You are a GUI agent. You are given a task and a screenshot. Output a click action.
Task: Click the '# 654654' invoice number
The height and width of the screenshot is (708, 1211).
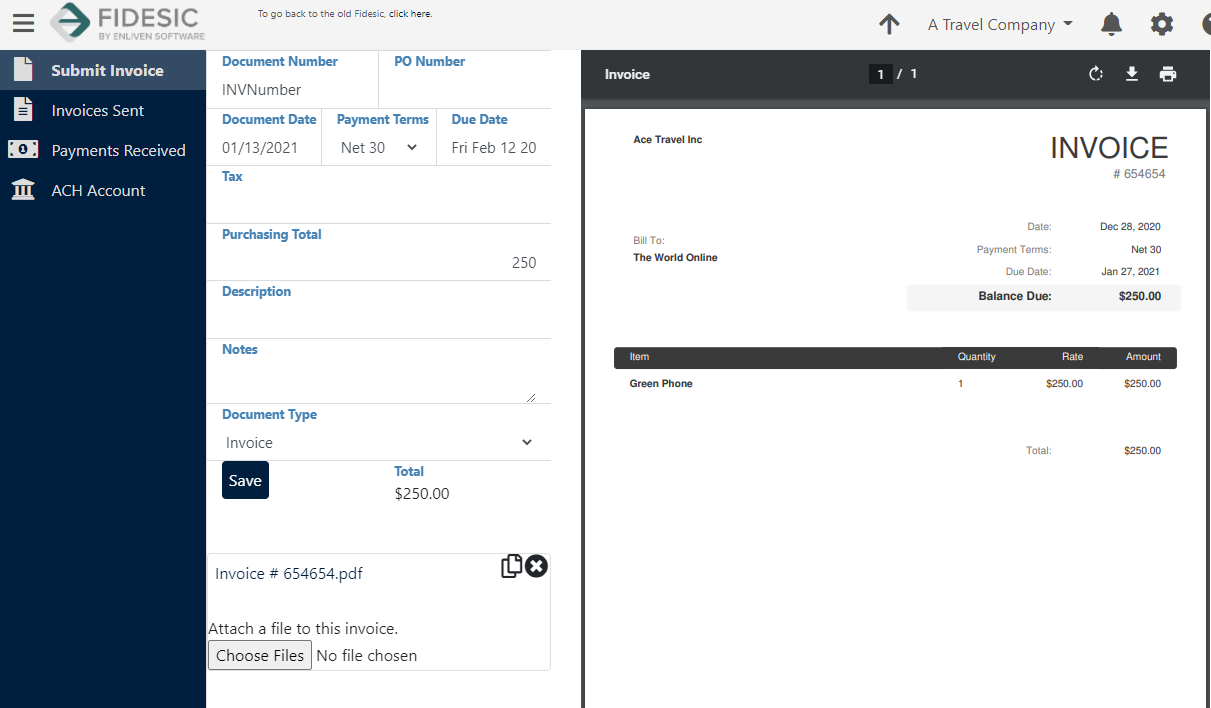point(1139,174)
